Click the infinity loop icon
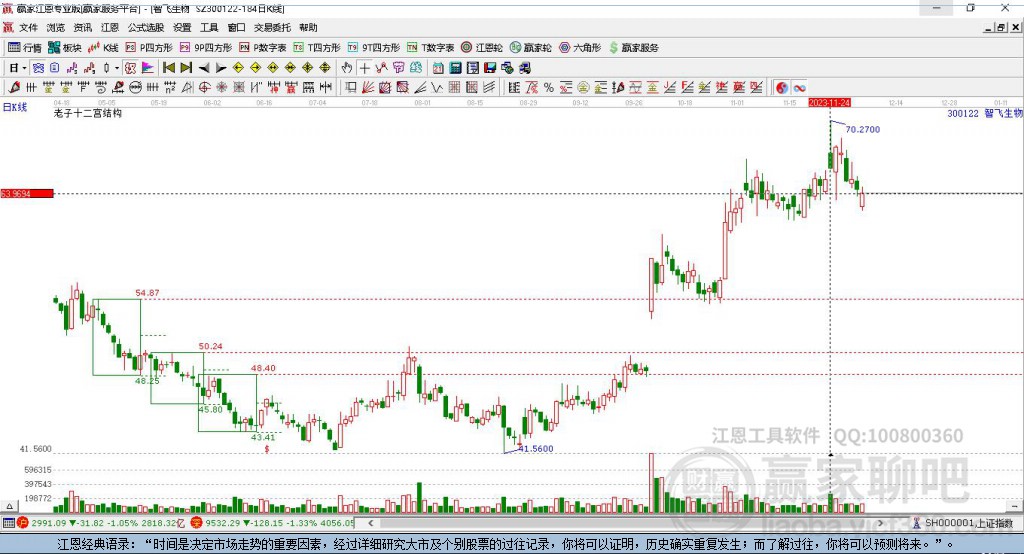This screenshot has width=1024, height=554. tap(799, 88)
